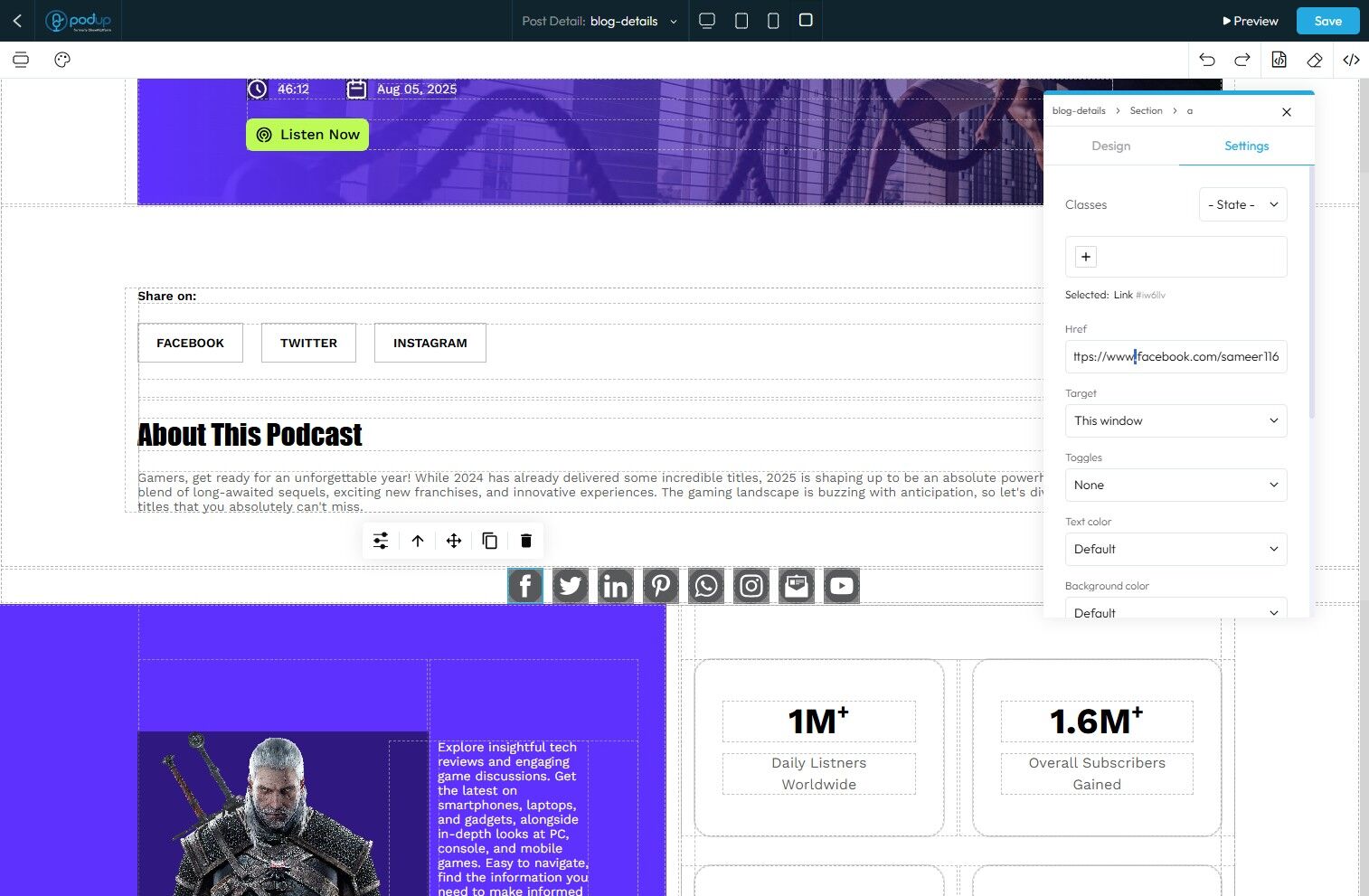Image resolution: width=1369 pixels, height=896 pixels.
Task: Click Section in the breadcrumb
Action: (x=1146, y=110)
